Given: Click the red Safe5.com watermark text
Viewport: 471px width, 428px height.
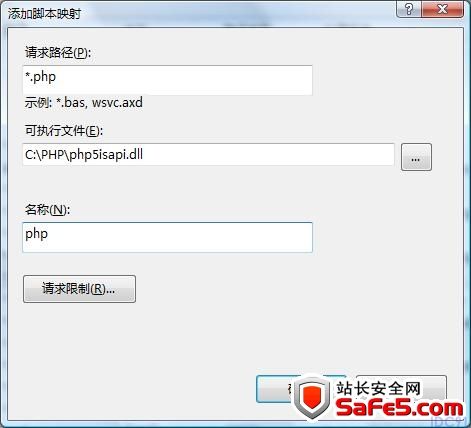Looking at the screenshot, I should 399,407.
